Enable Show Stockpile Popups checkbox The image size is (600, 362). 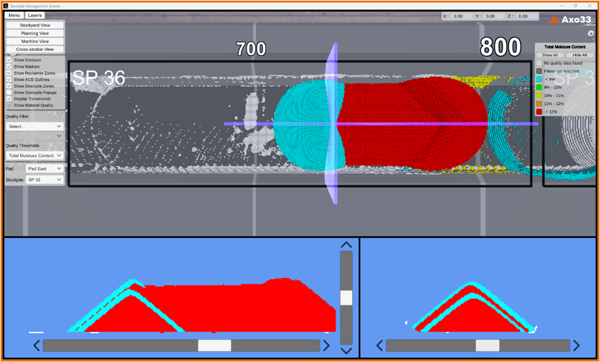tap(9, 92)
